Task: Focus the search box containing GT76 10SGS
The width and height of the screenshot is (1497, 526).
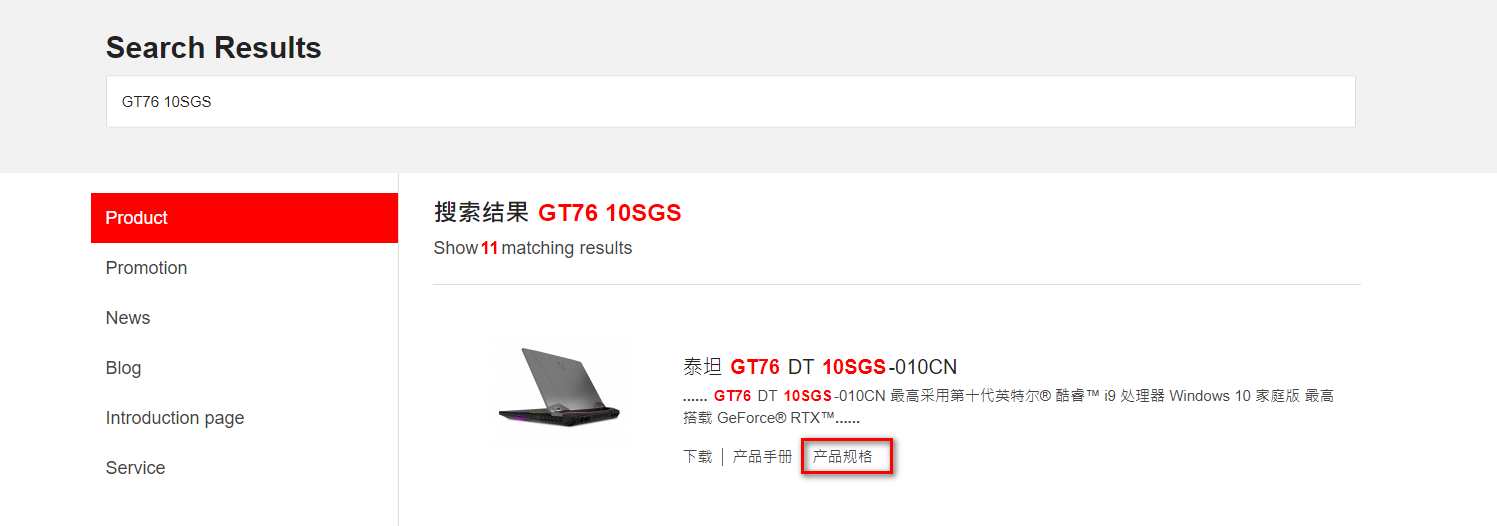Action: (730, 102)
